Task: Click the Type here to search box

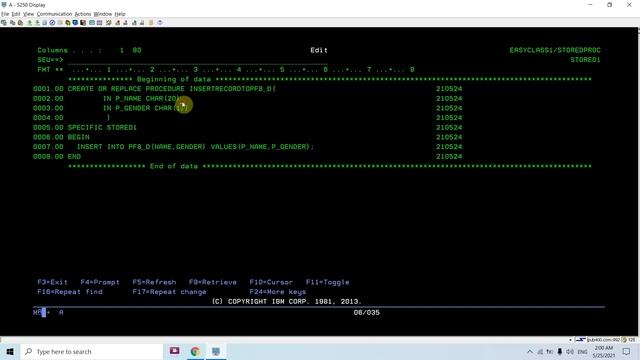Action: 91,351
